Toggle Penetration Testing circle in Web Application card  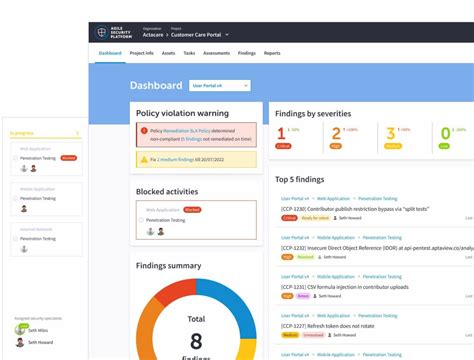pos(15,158)
